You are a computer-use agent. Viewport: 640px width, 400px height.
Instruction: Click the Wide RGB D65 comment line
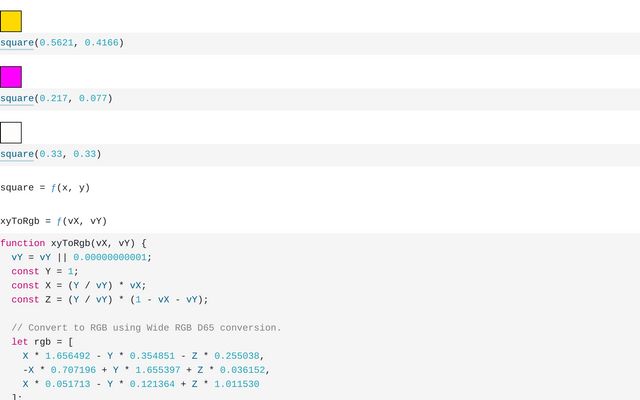point(146,327)
